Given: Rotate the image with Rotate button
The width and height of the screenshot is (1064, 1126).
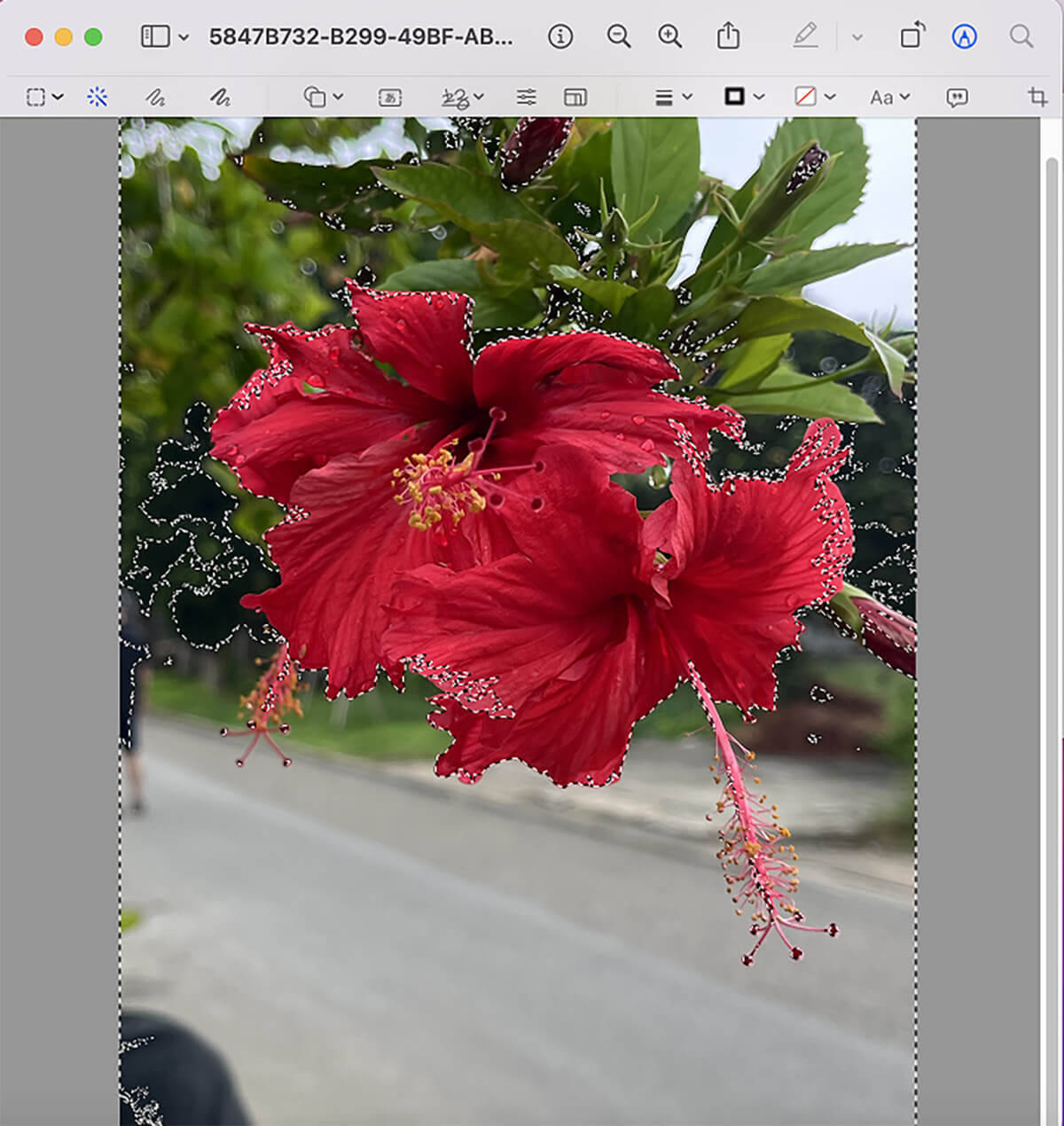Looking at the screenshot, I should click(x=911, y=36).
